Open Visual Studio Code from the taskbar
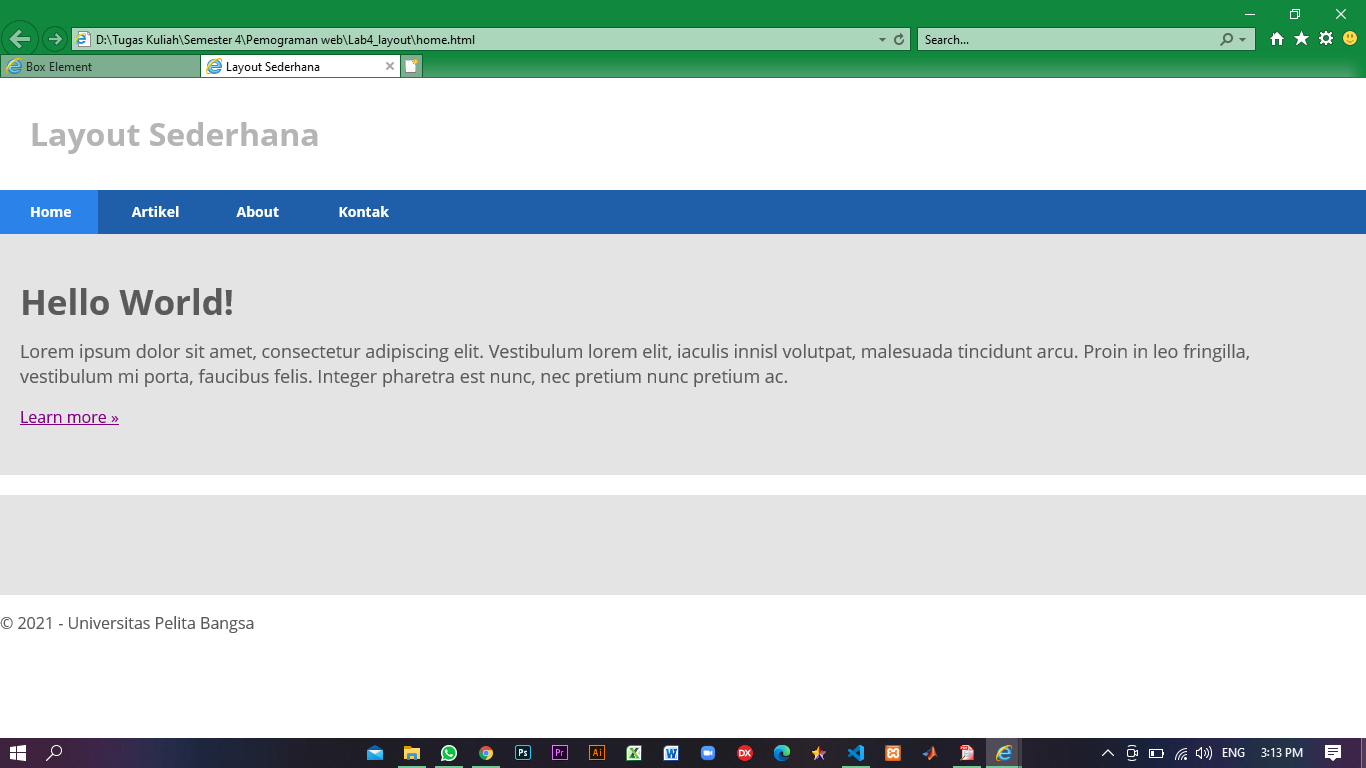The image size is (1366, 768). [x=856, y=753]
